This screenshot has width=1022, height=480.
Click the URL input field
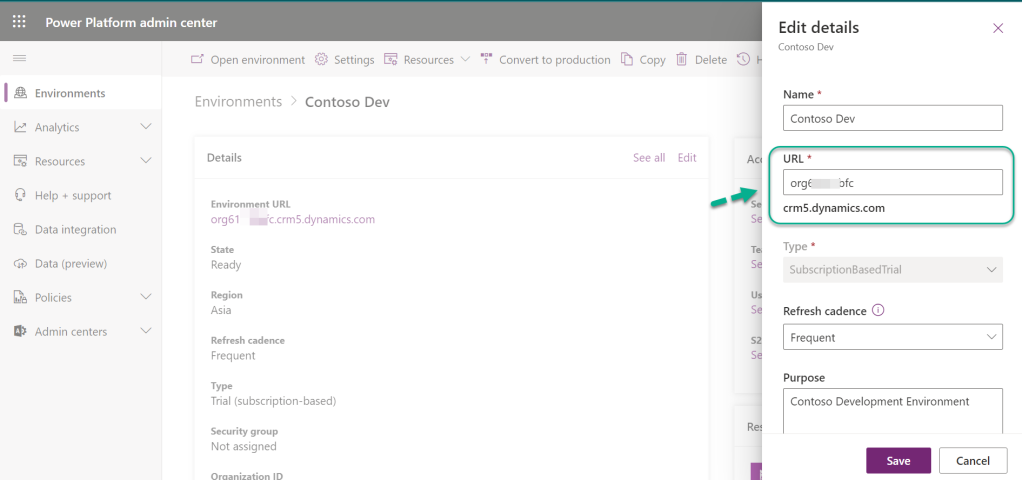coord(893,183)
